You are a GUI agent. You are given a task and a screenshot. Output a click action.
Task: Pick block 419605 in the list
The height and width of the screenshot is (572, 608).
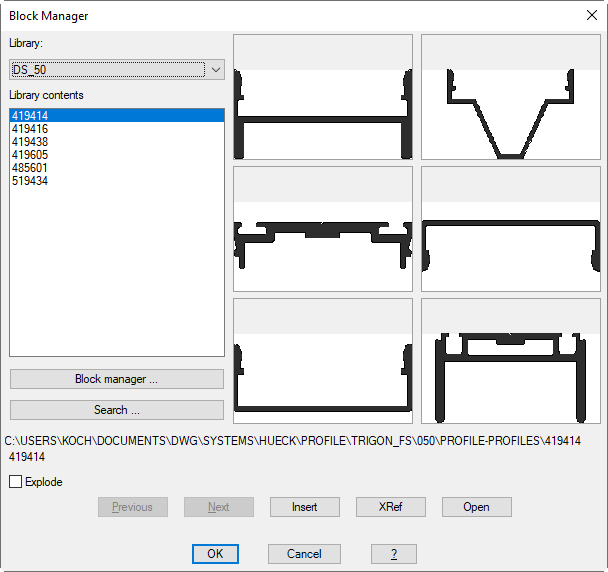(30, 155)
